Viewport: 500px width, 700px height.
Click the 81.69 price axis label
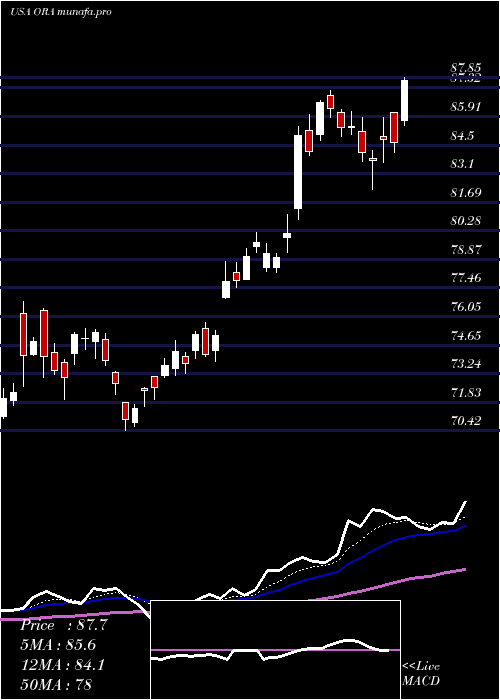[x=466, y=193]
